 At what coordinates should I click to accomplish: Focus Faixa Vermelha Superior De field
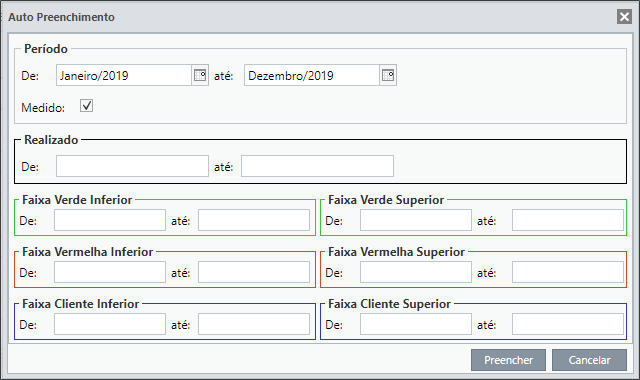point(416,272)
